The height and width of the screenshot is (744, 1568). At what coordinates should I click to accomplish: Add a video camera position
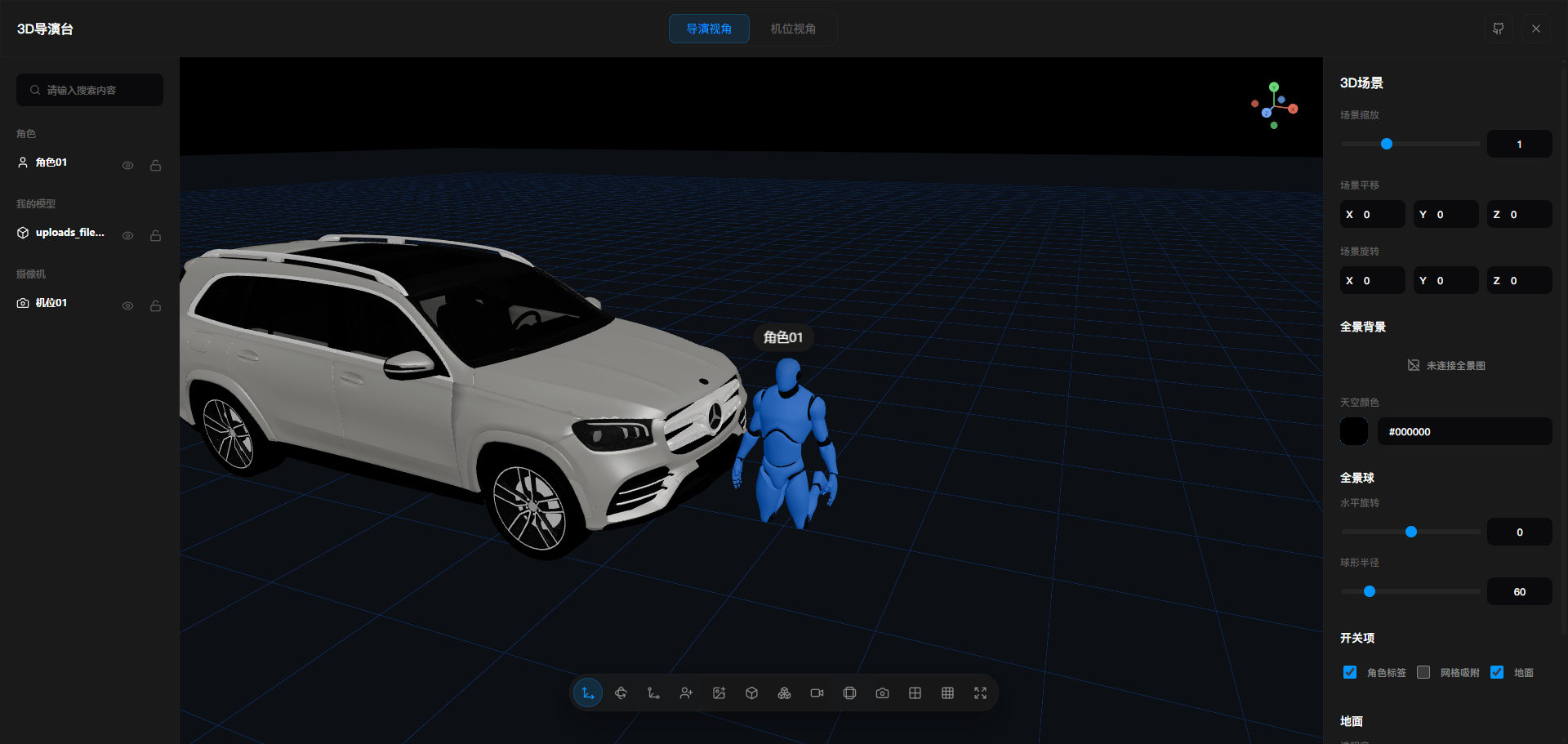tap(817, 693)
